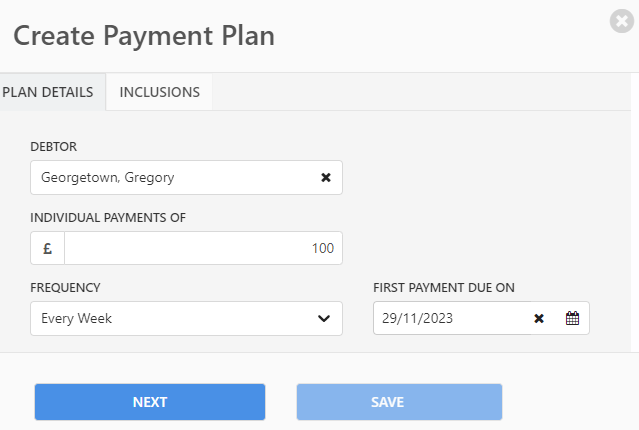
Task: Open the calendar date picker
Action: coord(572,318)
